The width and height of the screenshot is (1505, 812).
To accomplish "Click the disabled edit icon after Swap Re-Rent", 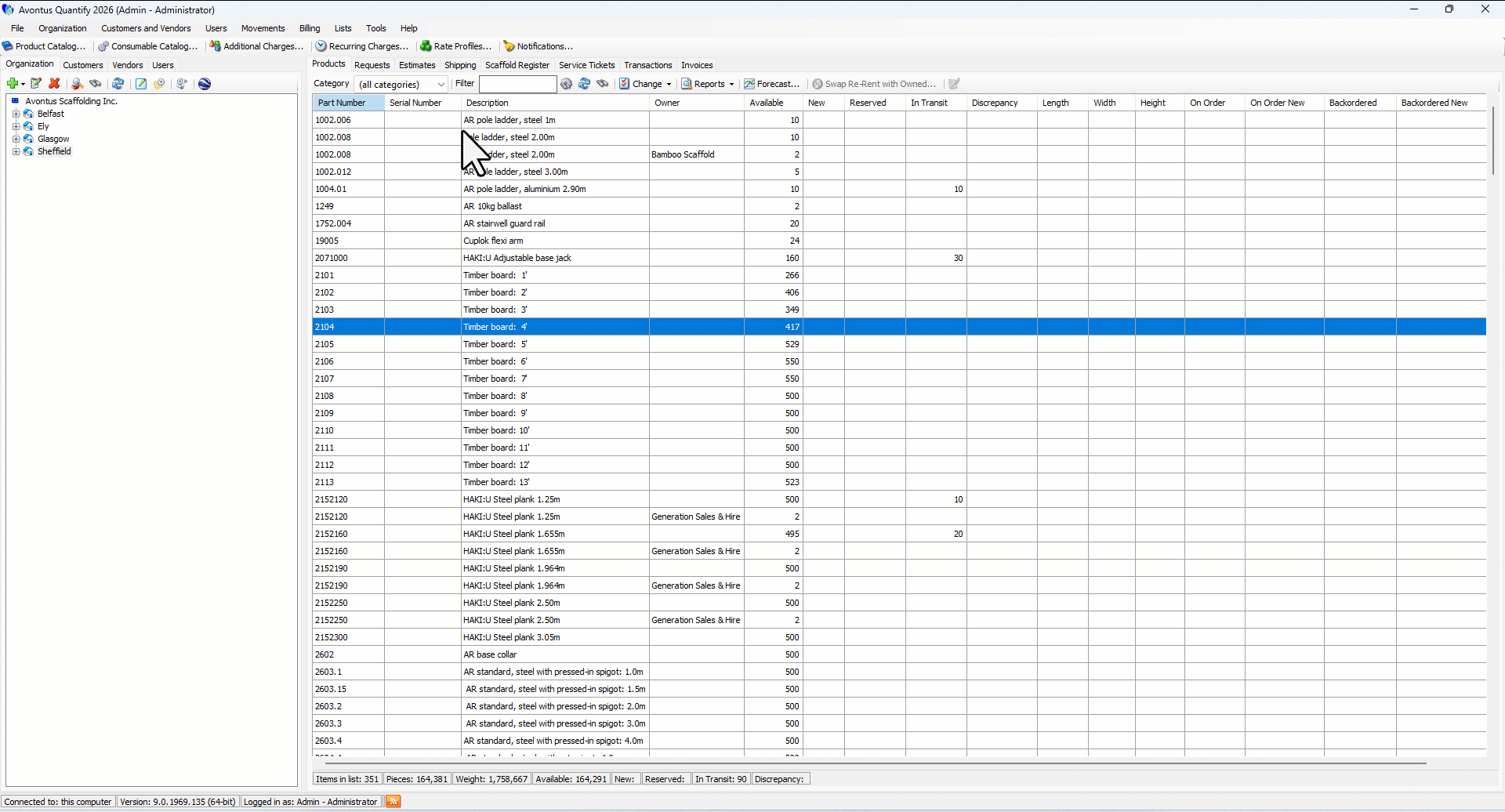I will point(954,84).
